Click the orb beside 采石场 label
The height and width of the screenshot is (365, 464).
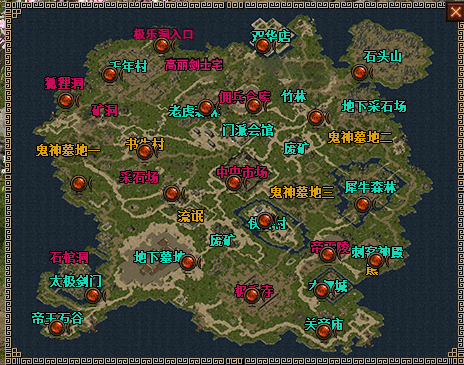(x=172, y=193)
